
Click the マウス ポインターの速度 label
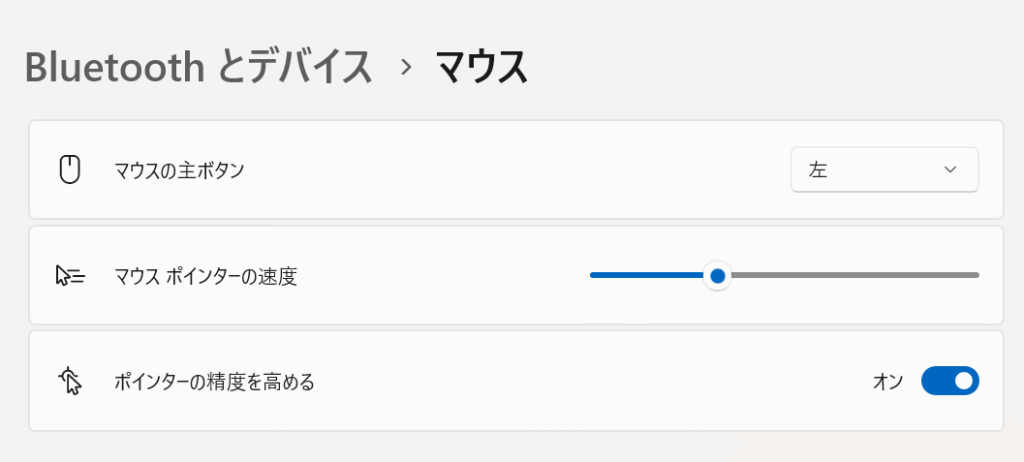pyautogui.click(x=206, y=276)
